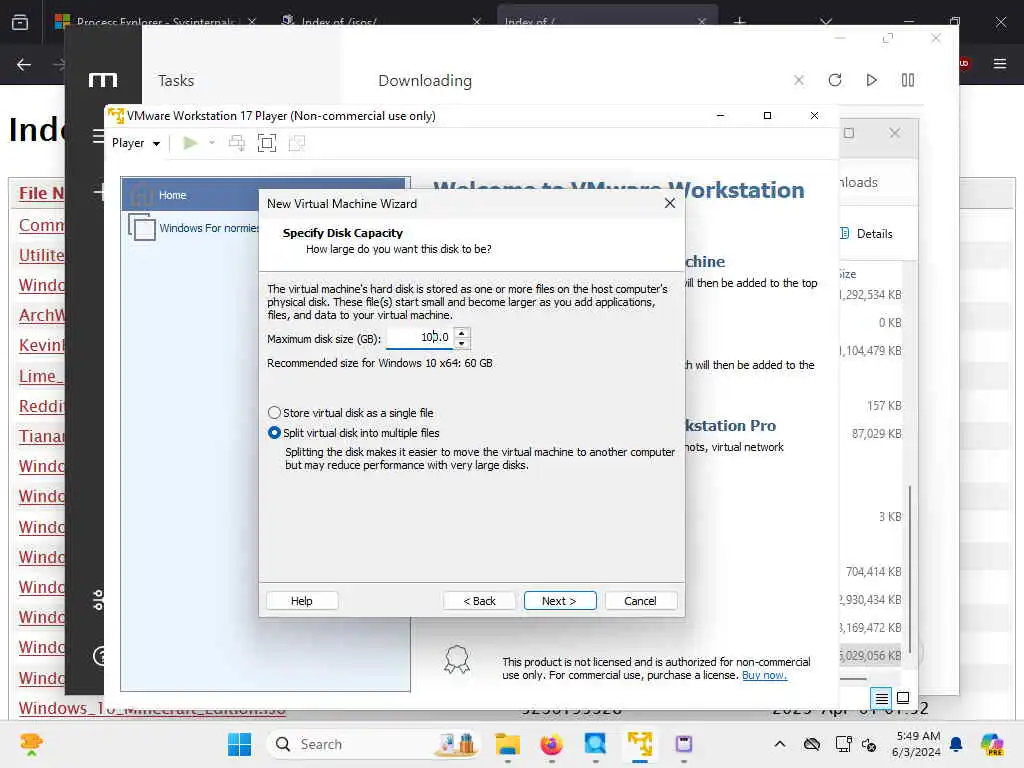1024x768 pixels.
Task: Click the VMware Player taskbar icon
Action: 640,744
